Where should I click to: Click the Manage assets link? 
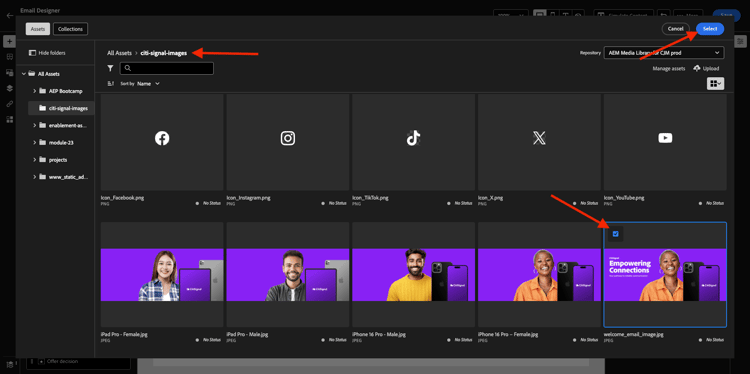click(669, 69)
